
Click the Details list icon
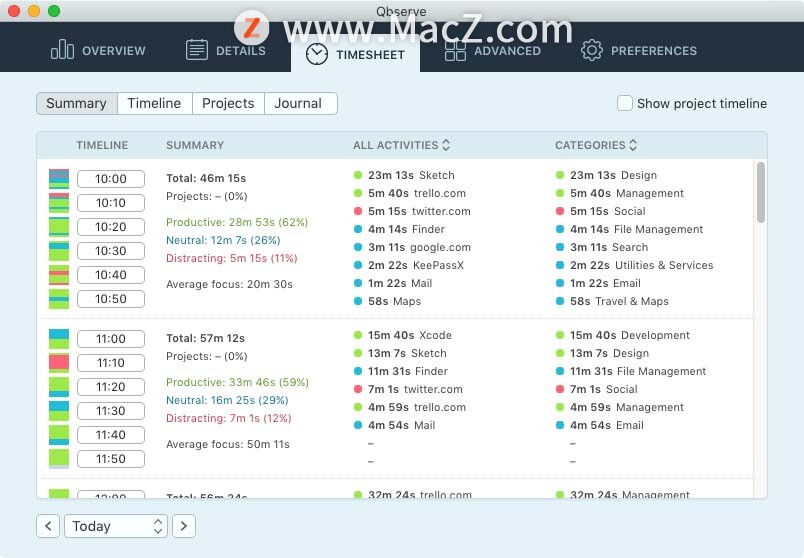click(x=196, y=50)
